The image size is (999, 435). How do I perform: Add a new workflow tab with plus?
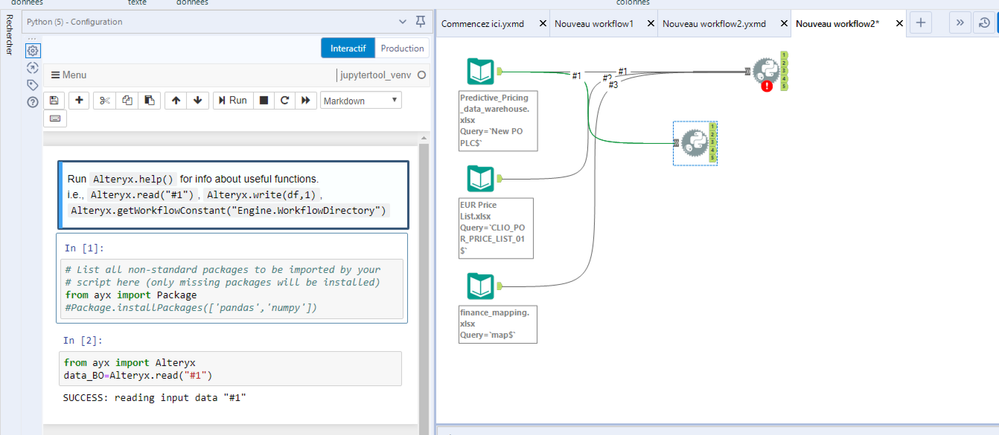pyautogui.click(x=920, y=23)
